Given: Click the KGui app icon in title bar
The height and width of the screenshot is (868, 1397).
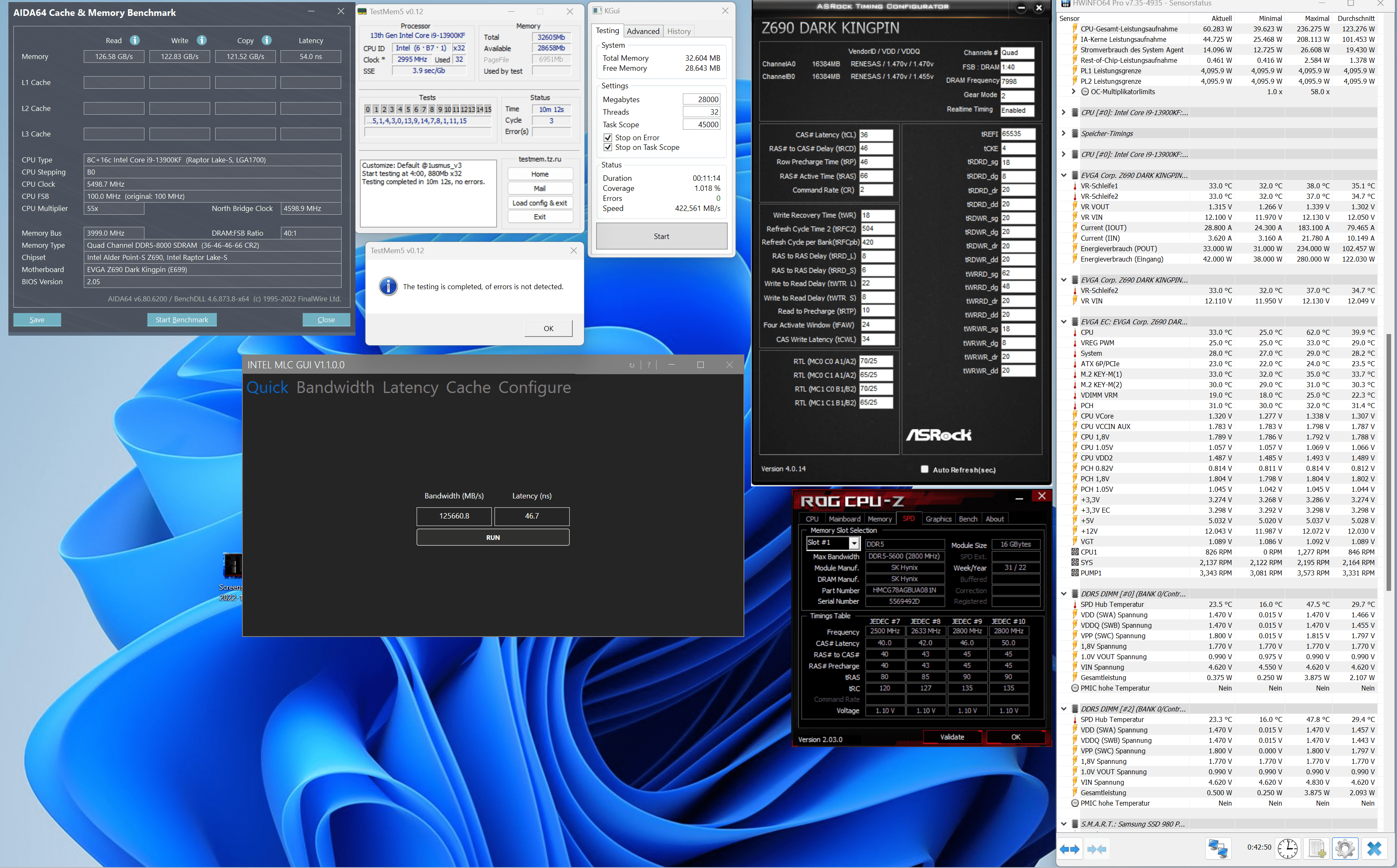Looking at the screenshot, I should 597,11.
